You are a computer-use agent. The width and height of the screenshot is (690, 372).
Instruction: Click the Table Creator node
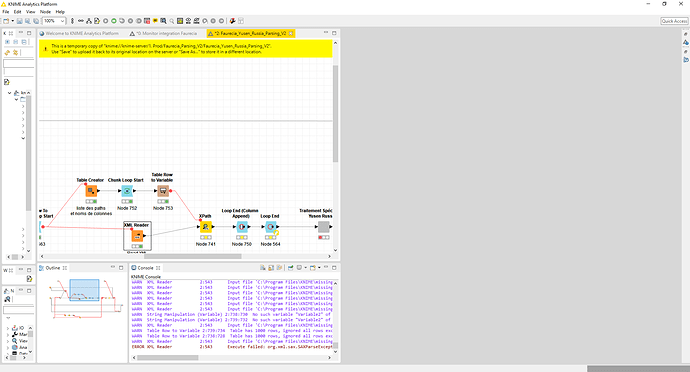tap(91, 191)
